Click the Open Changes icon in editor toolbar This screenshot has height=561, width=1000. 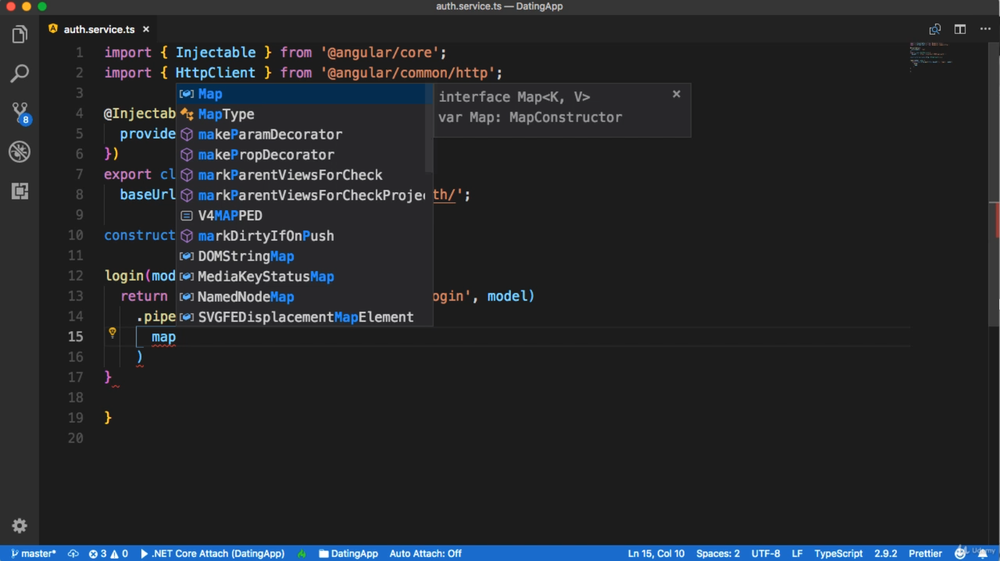935,29
